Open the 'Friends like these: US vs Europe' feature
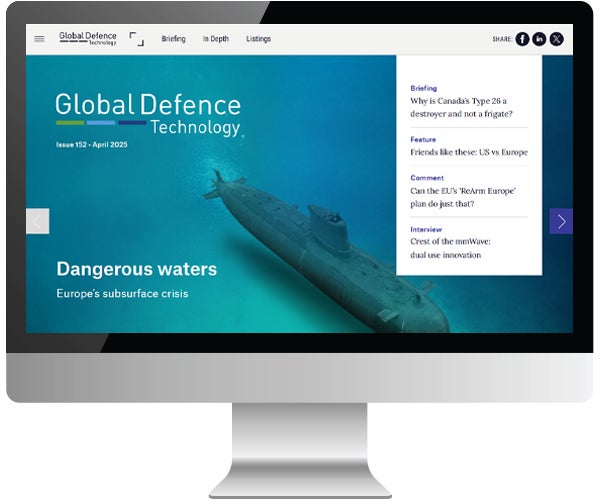 (468, 152)
